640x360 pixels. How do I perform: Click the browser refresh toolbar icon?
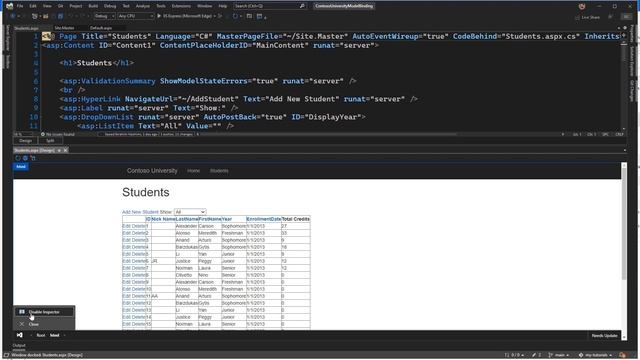tap(235, 16)
